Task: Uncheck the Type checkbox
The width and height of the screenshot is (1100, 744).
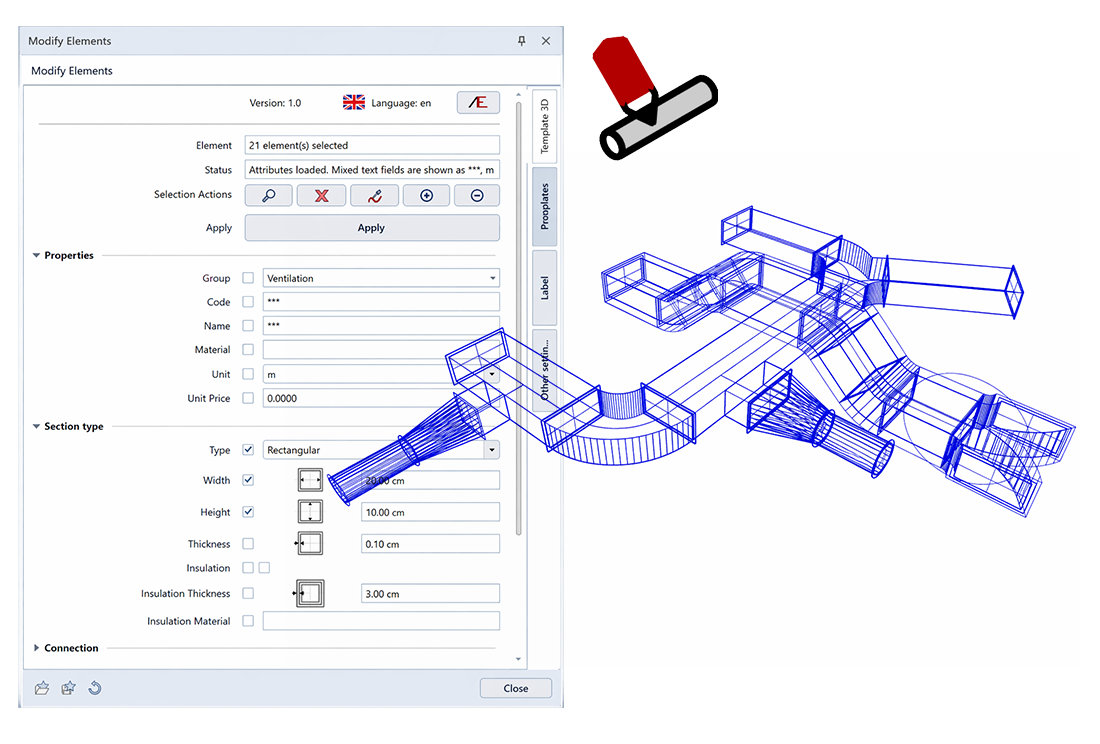Action: click(248, 449)
